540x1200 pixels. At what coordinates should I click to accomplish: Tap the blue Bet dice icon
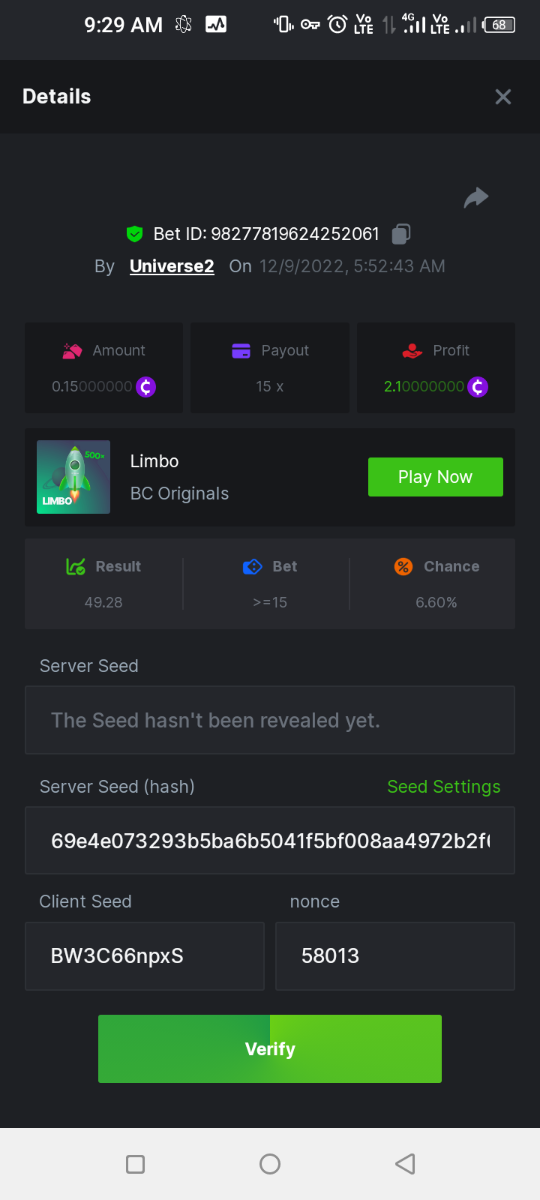tap(252, 566)
